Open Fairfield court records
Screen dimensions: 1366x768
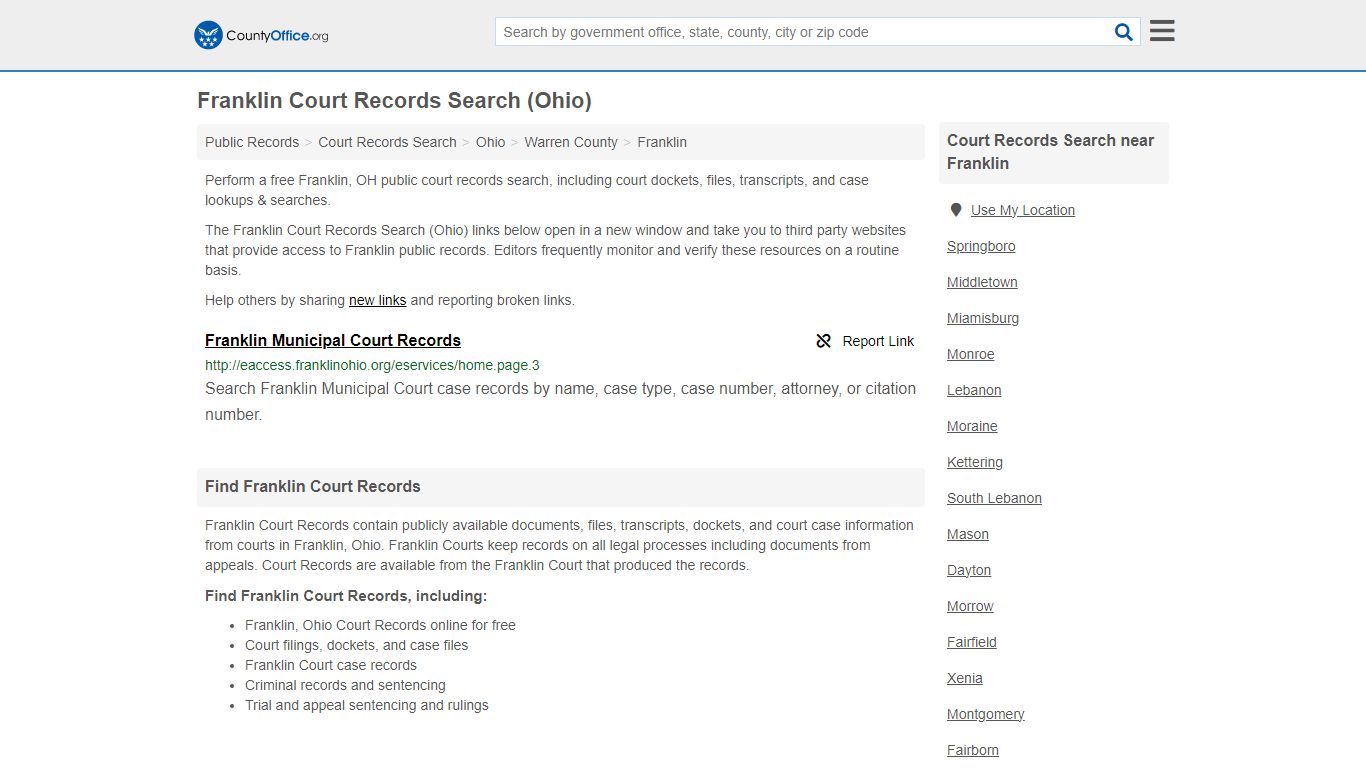pyautogui.click(x=972, y=642)
